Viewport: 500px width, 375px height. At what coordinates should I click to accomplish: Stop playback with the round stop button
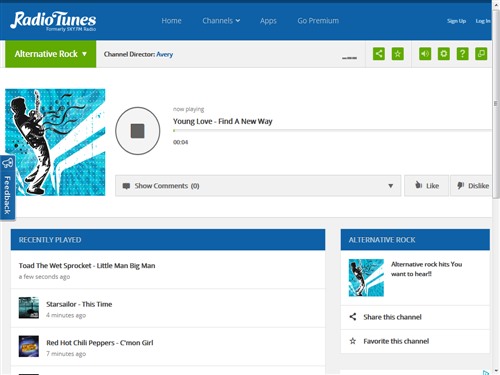tap(138, 131)
